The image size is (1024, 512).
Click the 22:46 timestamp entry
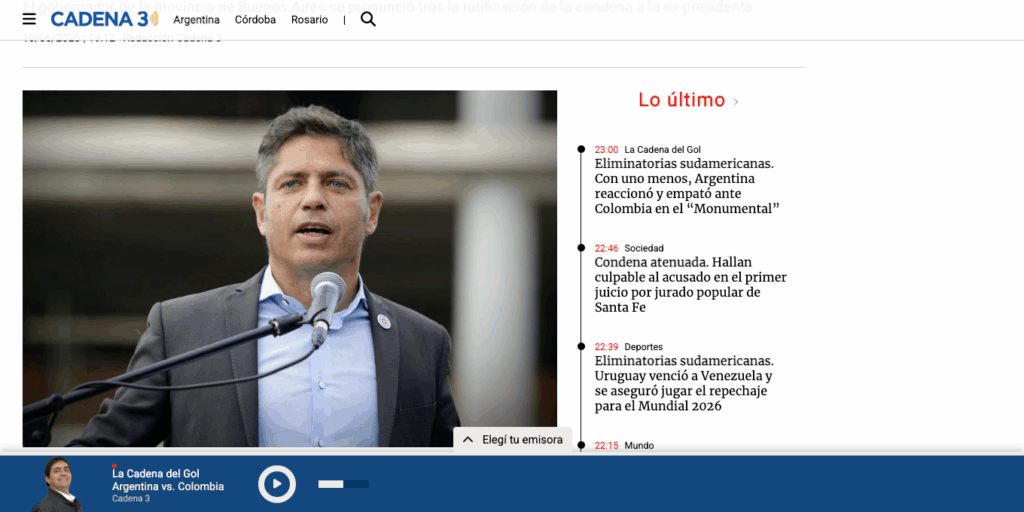click(x=606, y=248)
